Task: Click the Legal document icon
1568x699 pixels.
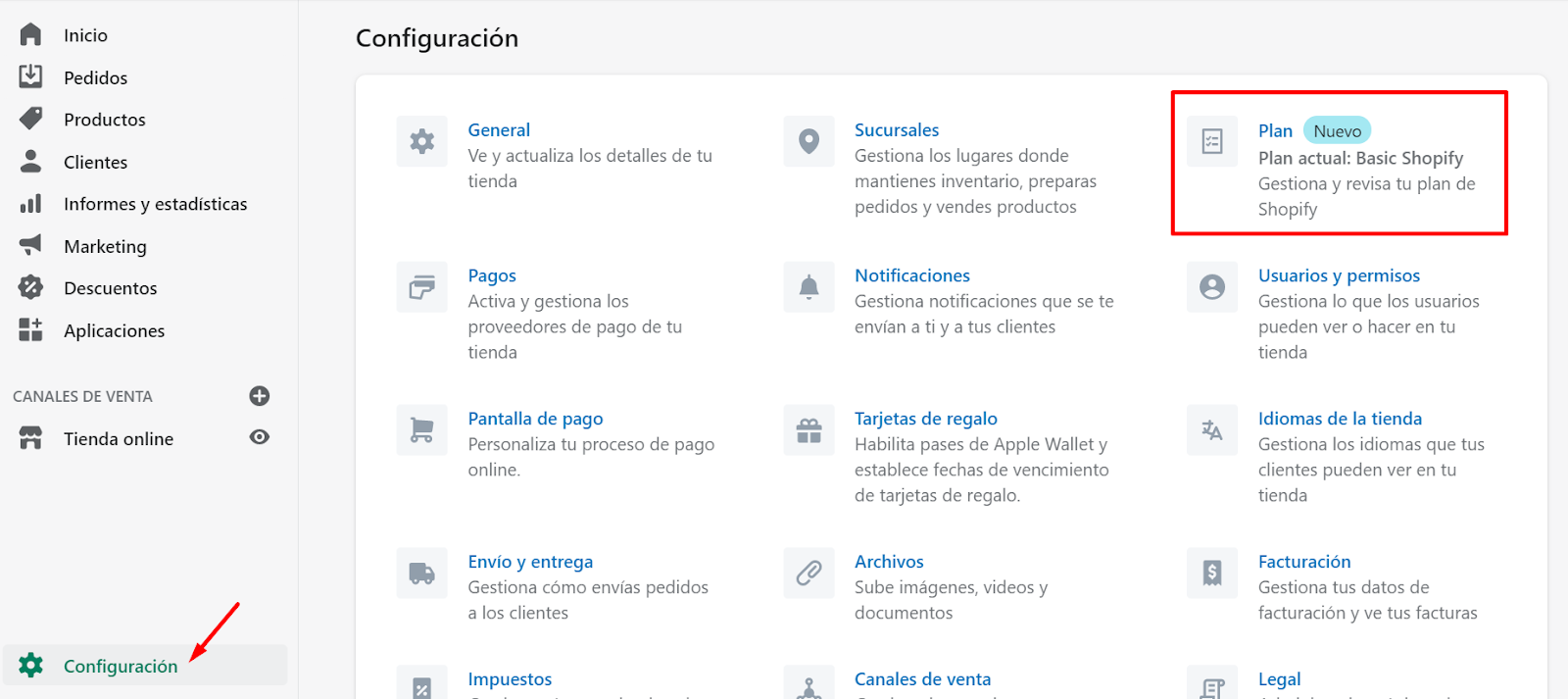Action: point(1212,683)
